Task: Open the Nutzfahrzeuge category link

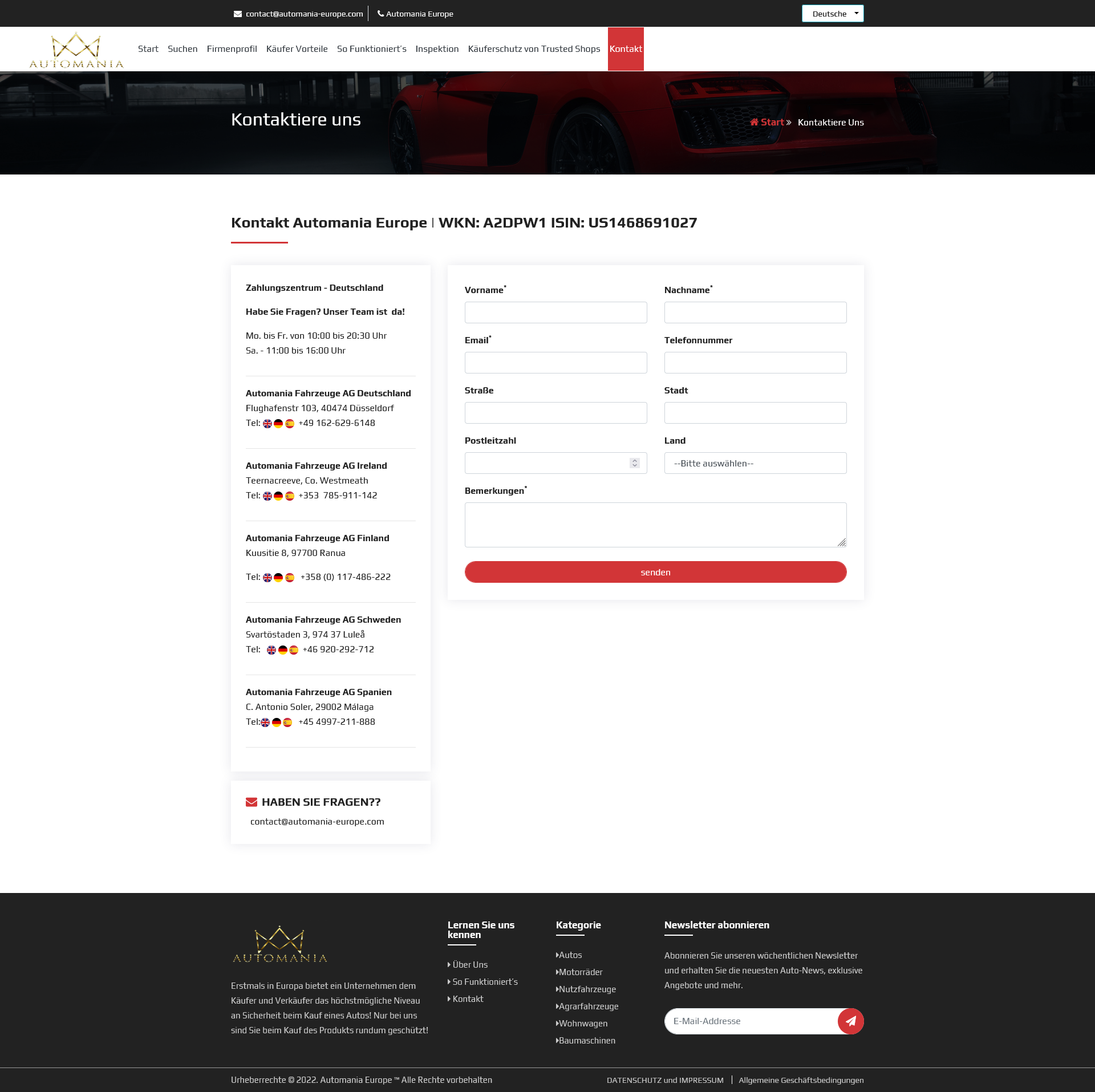Action: pos(587,989)
